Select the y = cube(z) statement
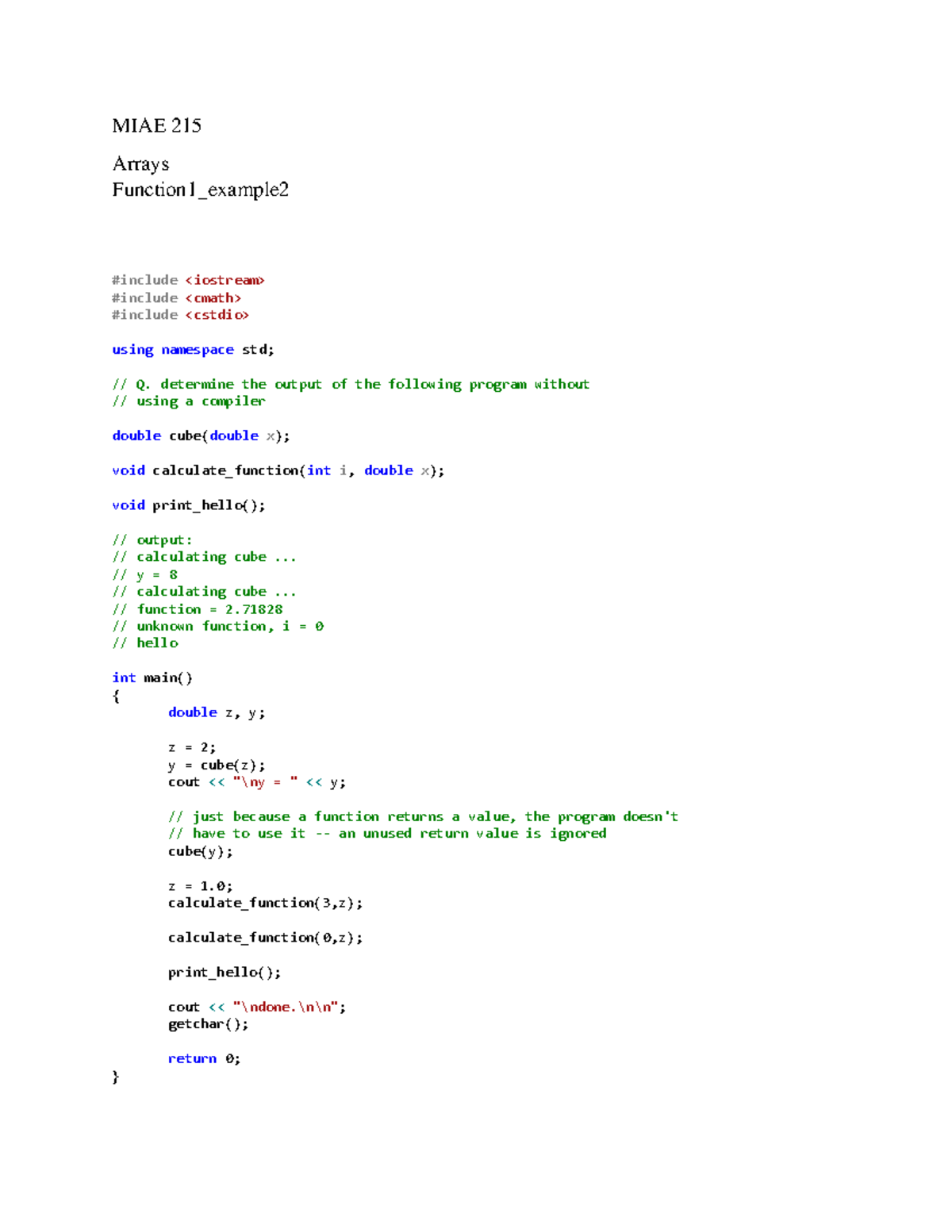 click(217, 764)
